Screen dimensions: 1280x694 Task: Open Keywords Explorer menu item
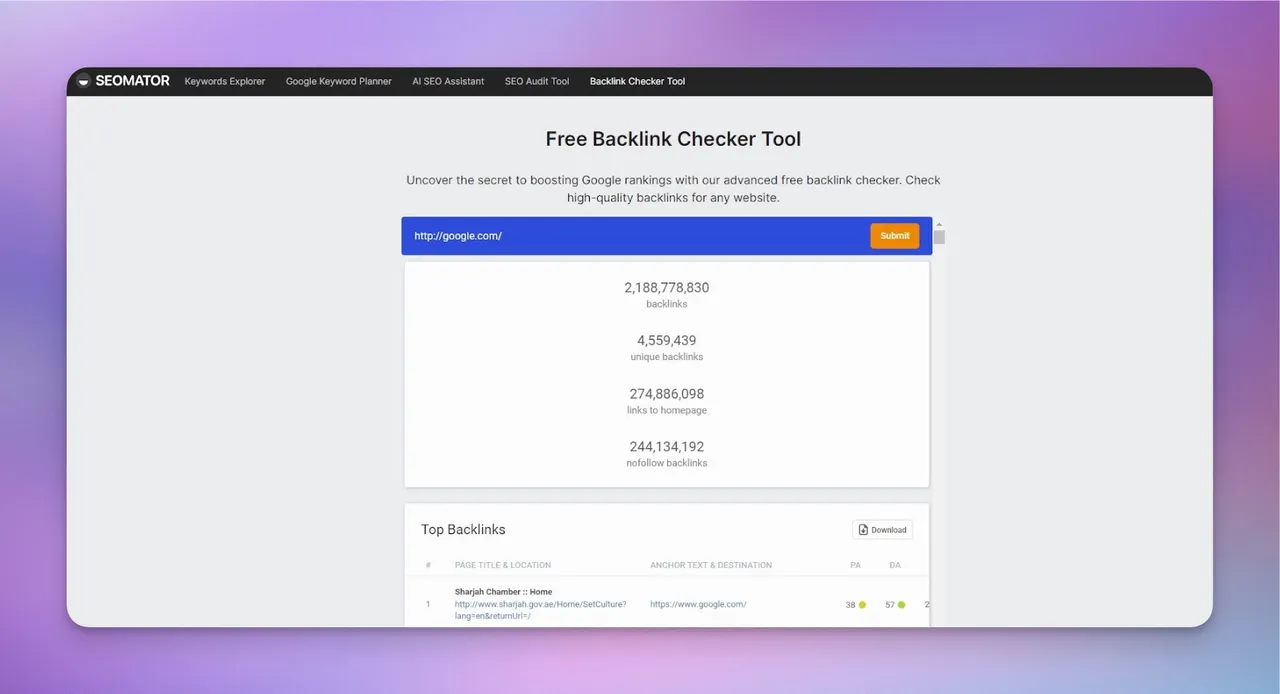click(x=225, y=81)
